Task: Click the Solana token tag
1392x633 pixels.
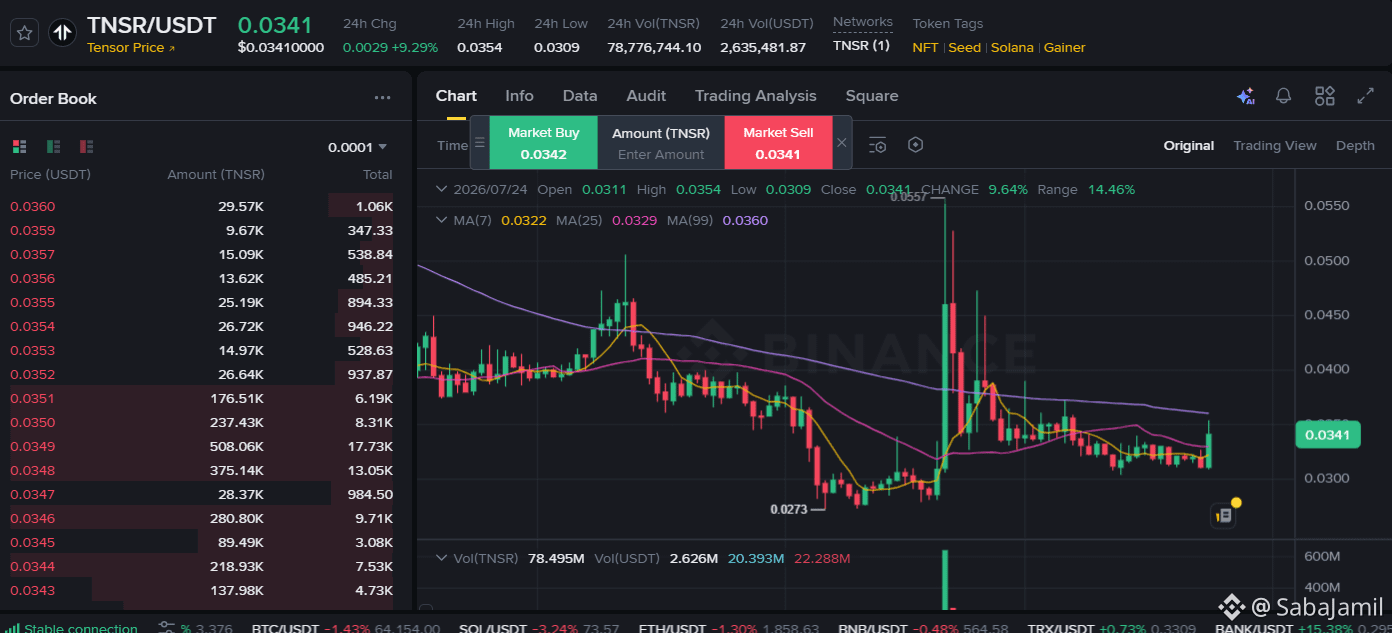Action: 1012,47
